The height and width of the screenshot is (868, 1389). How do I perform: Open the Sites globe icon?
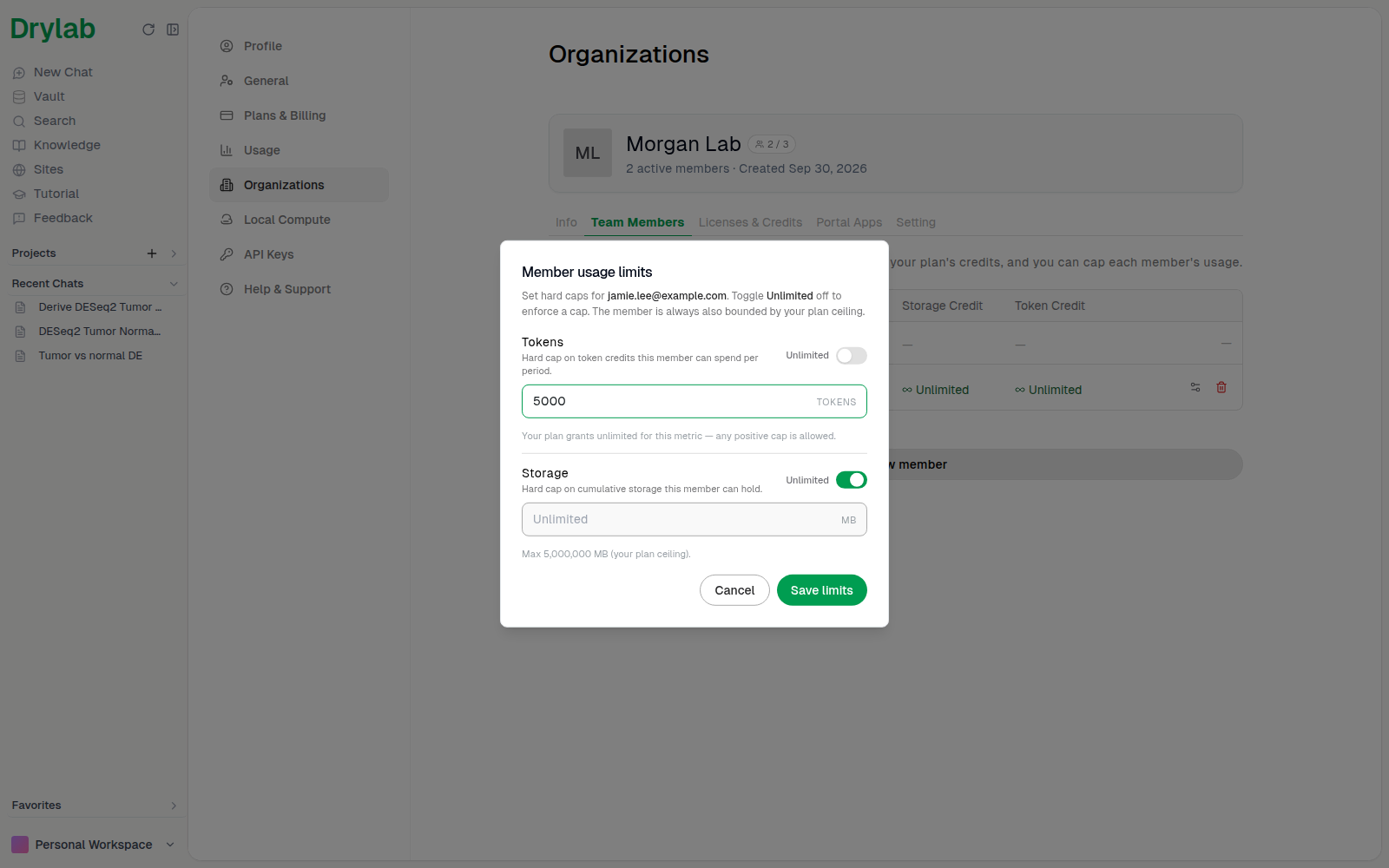click(19, 170)
